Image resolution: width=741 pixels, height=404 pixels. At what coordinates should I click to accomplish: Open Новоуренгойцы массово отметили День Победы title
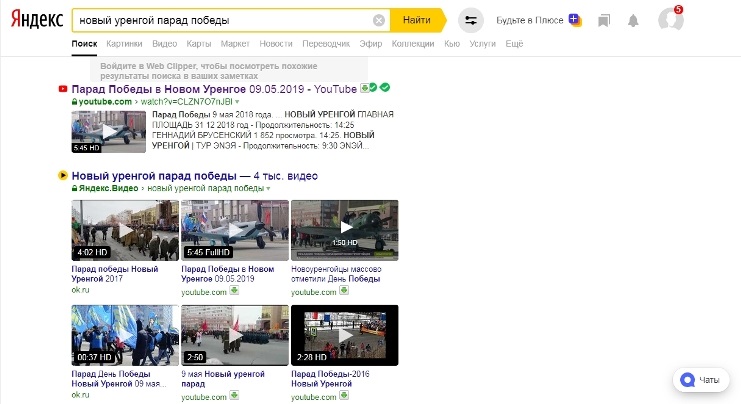[x=336, y=274]
